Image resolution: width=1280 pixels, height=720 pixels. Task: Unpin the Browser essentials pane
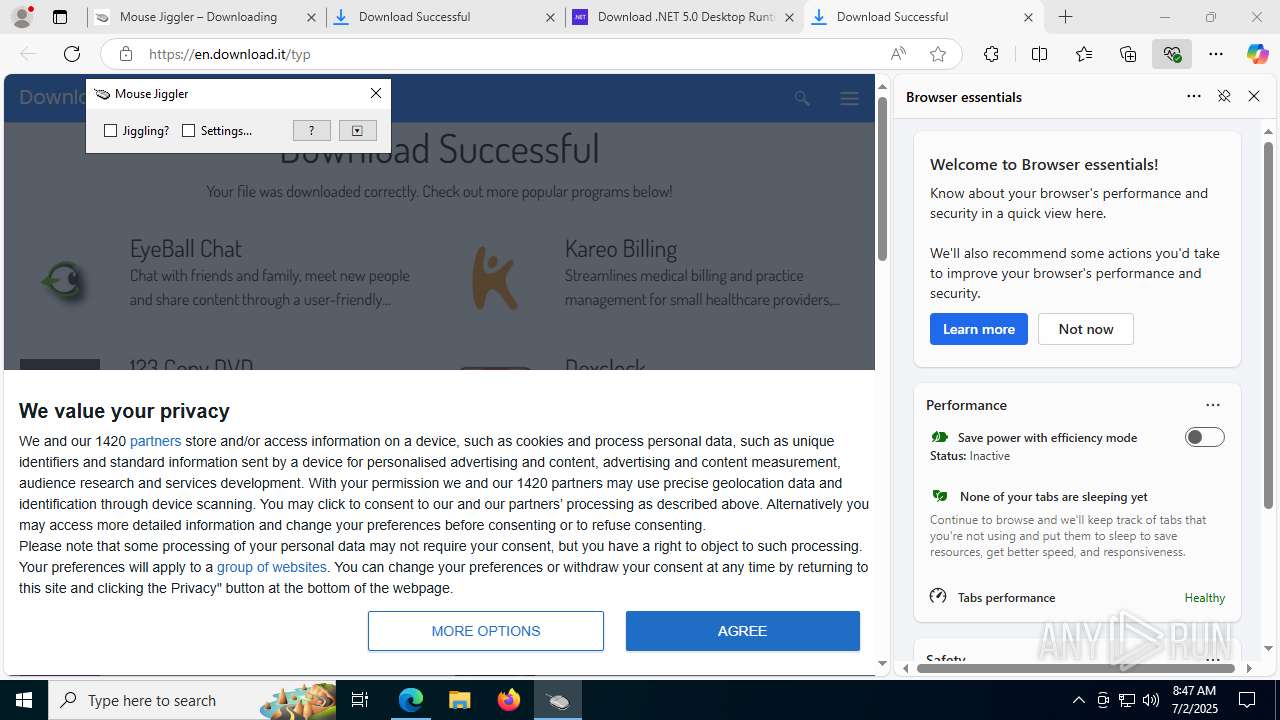tap(1224, 97)
